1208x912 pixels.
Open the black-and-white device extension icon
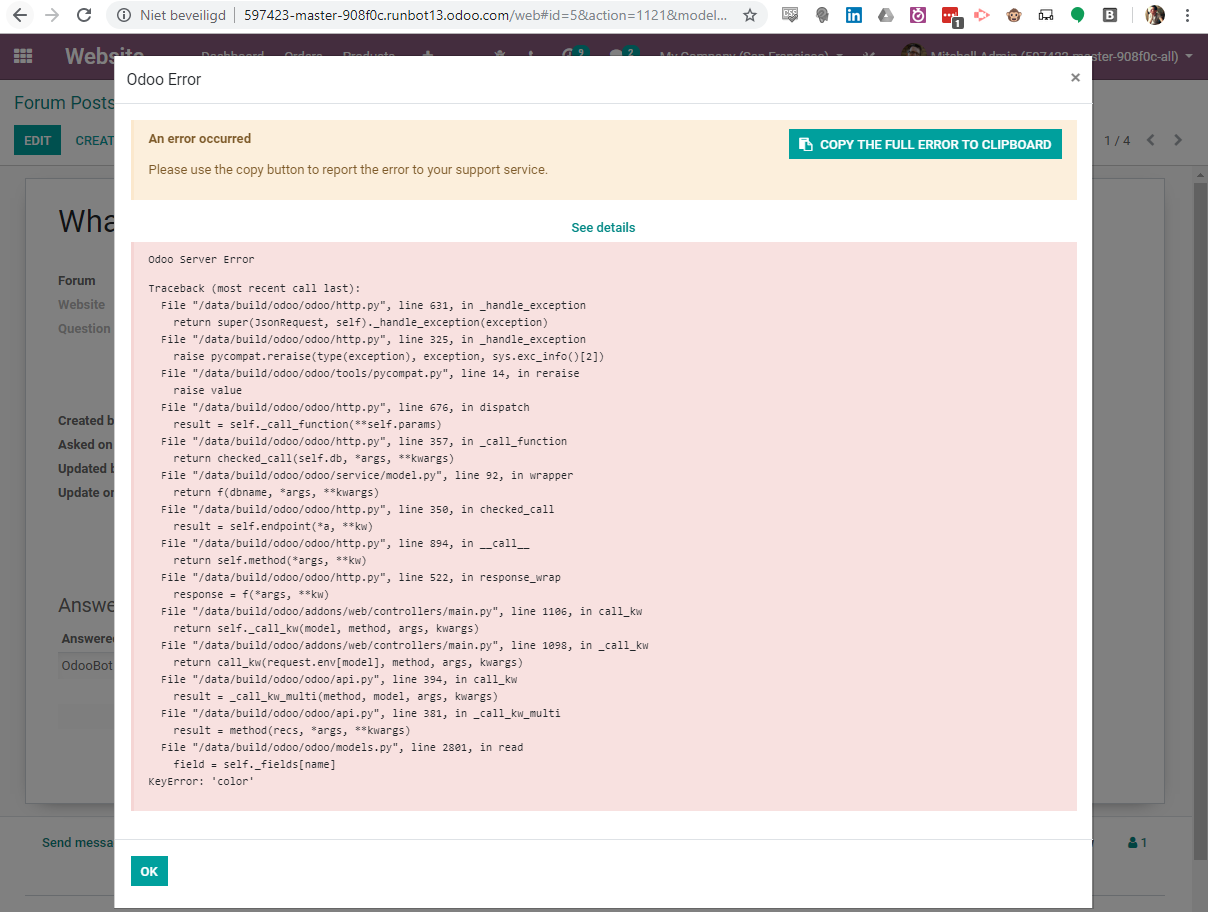click(x=1046, y=15)
